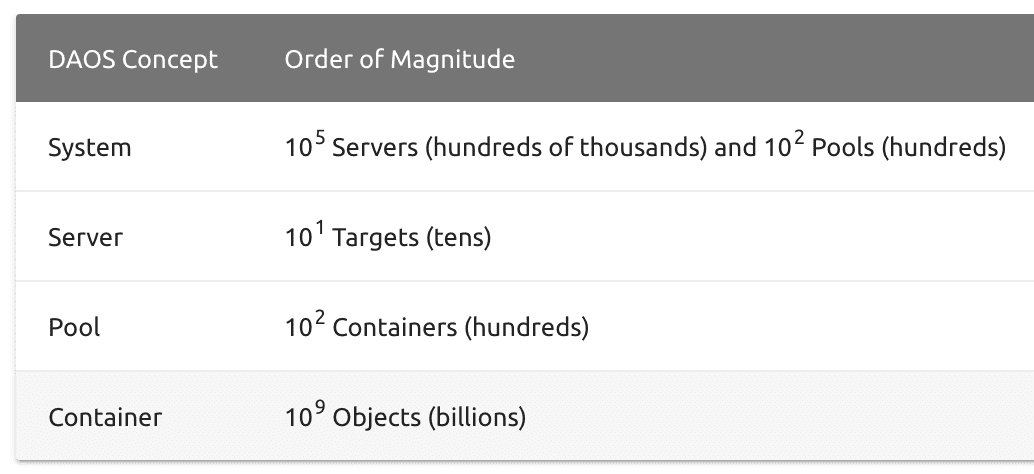Click the "(billions)" text in last row
This screenshot has width=1034, height=474.
[477, 417]
